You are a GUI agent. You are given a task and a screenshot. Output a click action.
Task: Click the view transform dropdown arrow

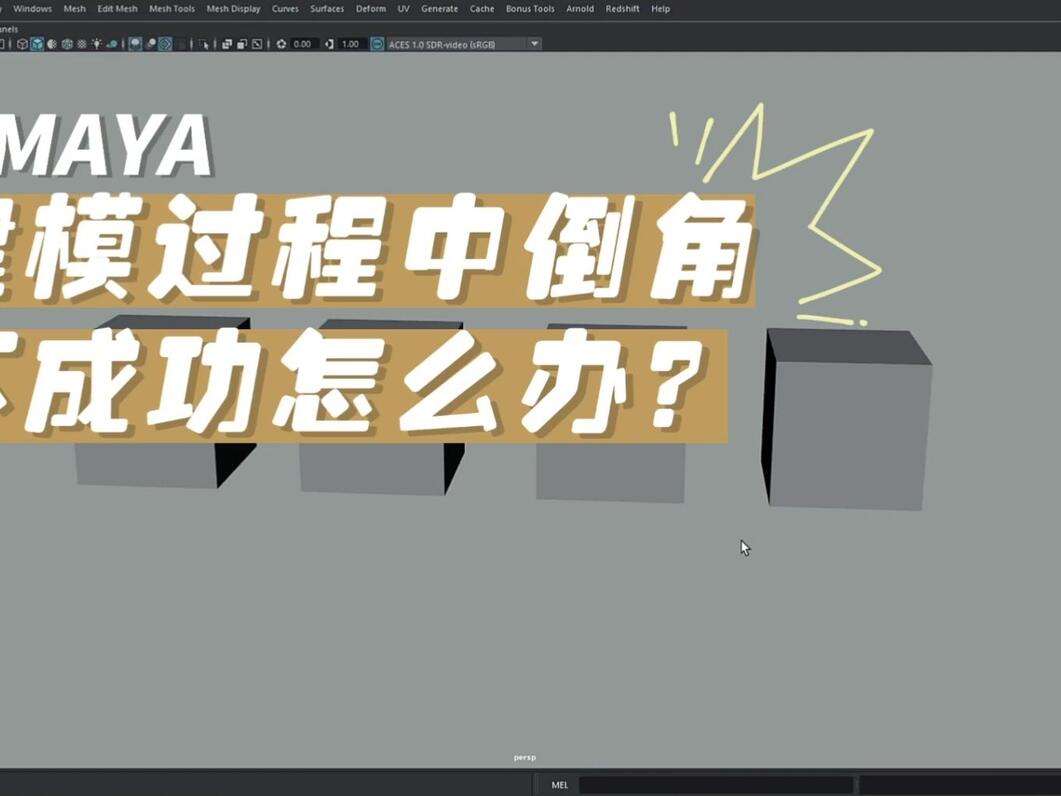[534, 44]
